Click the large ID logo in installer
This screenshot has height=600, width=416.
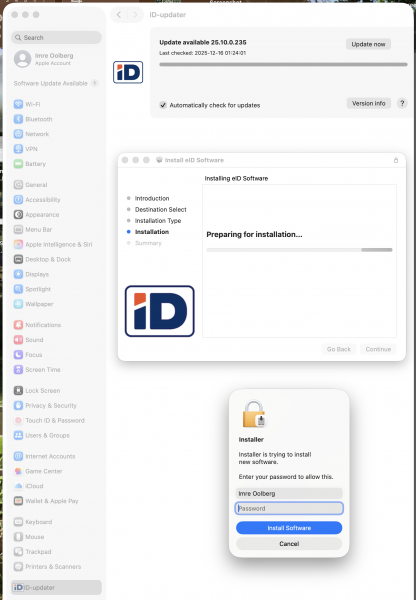(160, 311)
